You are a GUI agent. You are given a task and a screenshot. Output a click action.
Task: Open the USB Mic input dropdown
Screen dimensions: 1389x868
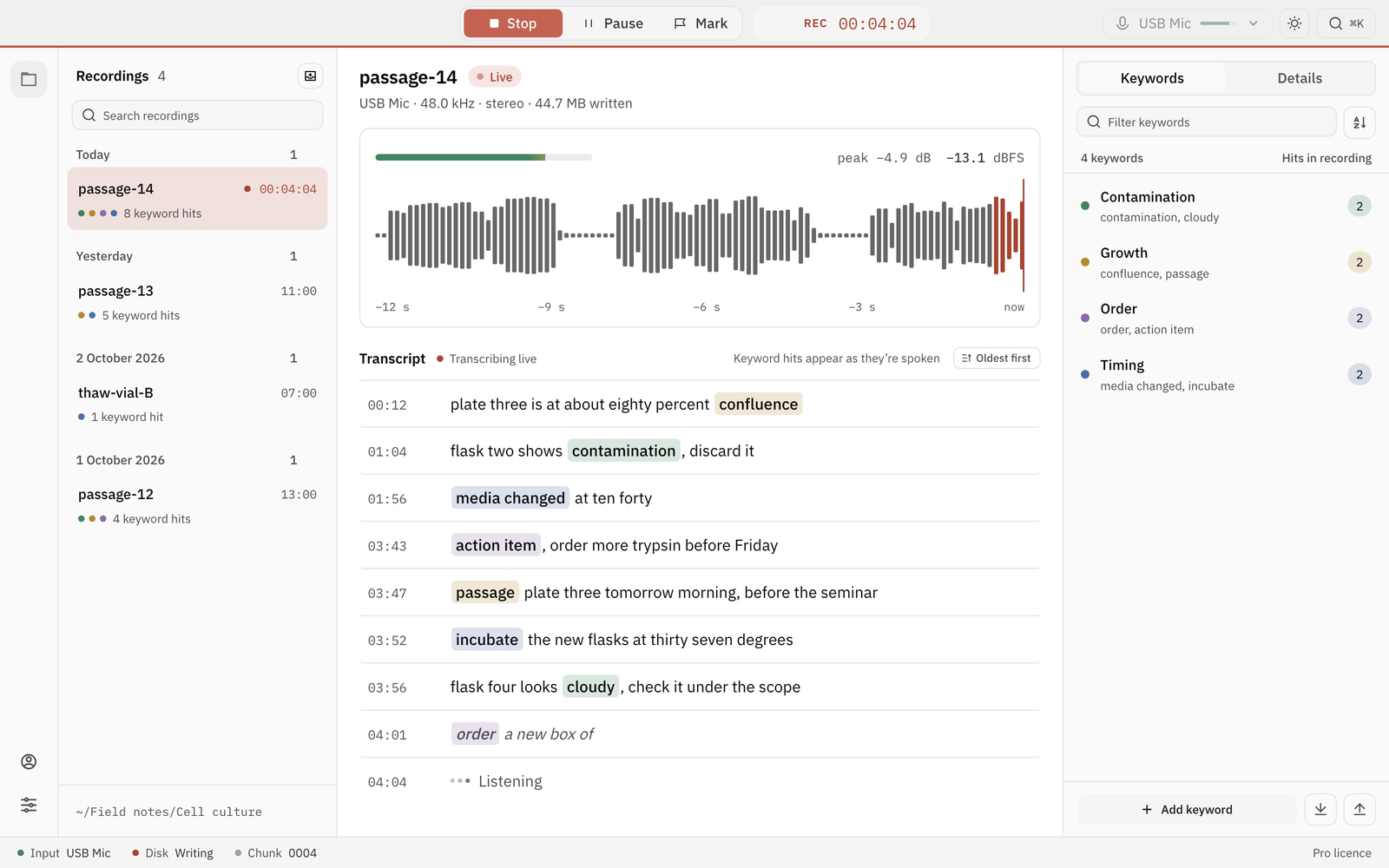[1188, 23]
